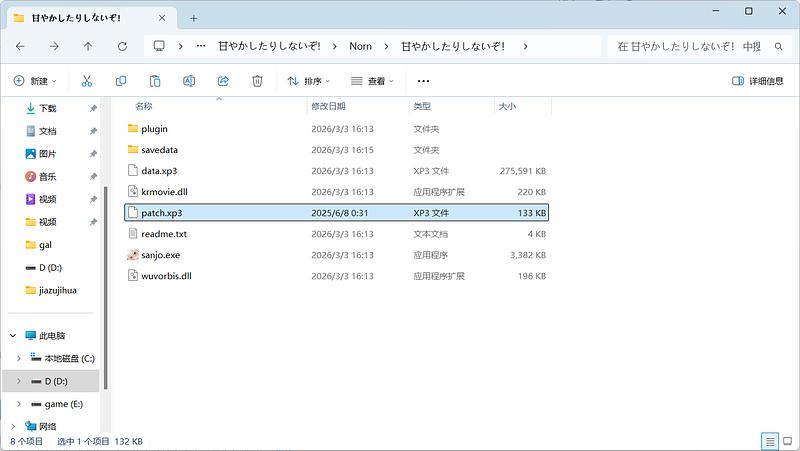Viewport: 800px width, 451px height.
Task: Select the sanjo.exe file
Action: [x=160, y=255]
